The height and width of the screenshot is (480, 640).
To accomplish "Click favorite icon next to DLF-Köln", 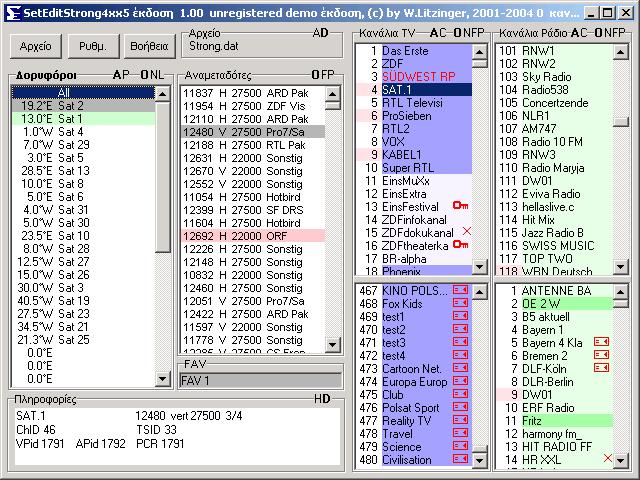I will coord(601,368).
